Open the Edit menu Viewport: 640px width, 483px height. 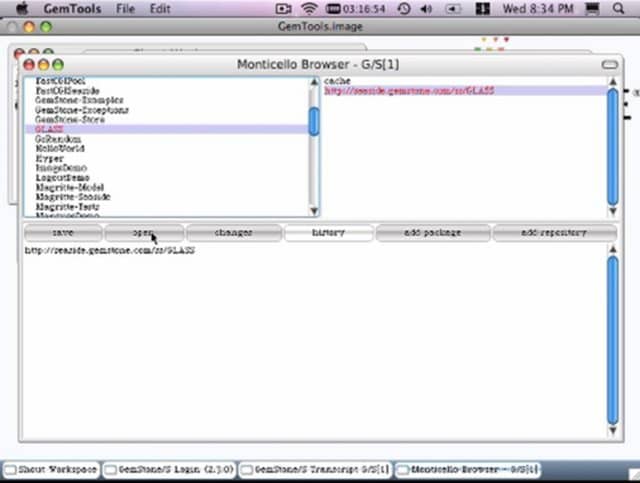[x=160, y=9]
